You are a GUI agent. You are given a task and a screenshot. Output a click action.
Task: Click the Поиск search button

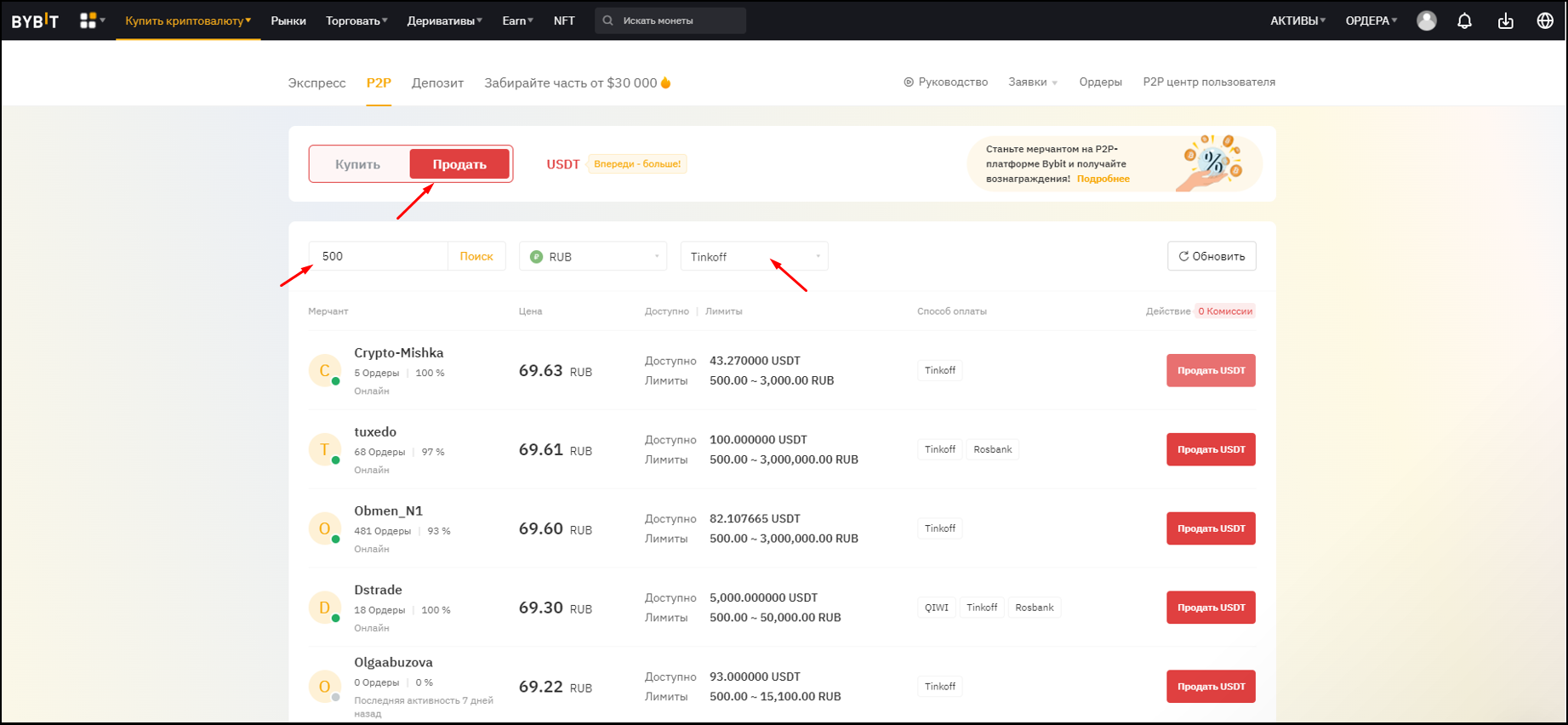point(476,256)
